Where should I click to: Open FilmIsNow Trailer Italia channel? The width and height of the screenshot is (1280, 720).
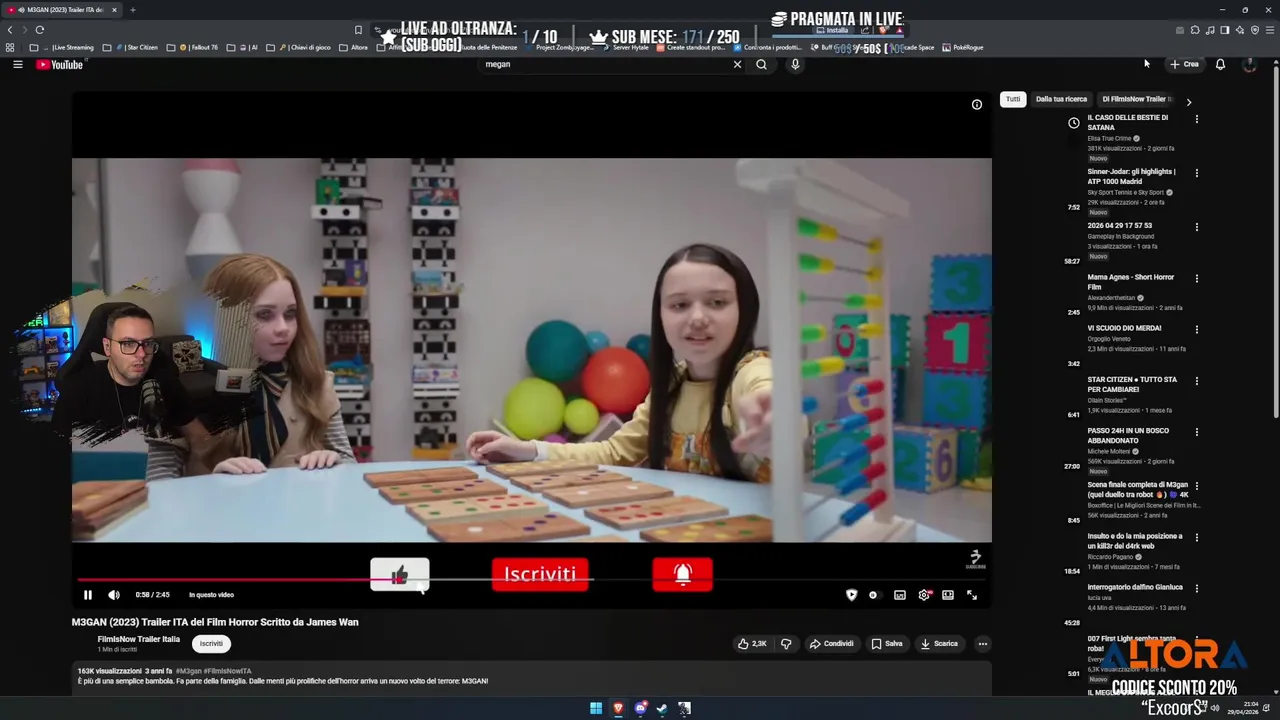point(138,639)
